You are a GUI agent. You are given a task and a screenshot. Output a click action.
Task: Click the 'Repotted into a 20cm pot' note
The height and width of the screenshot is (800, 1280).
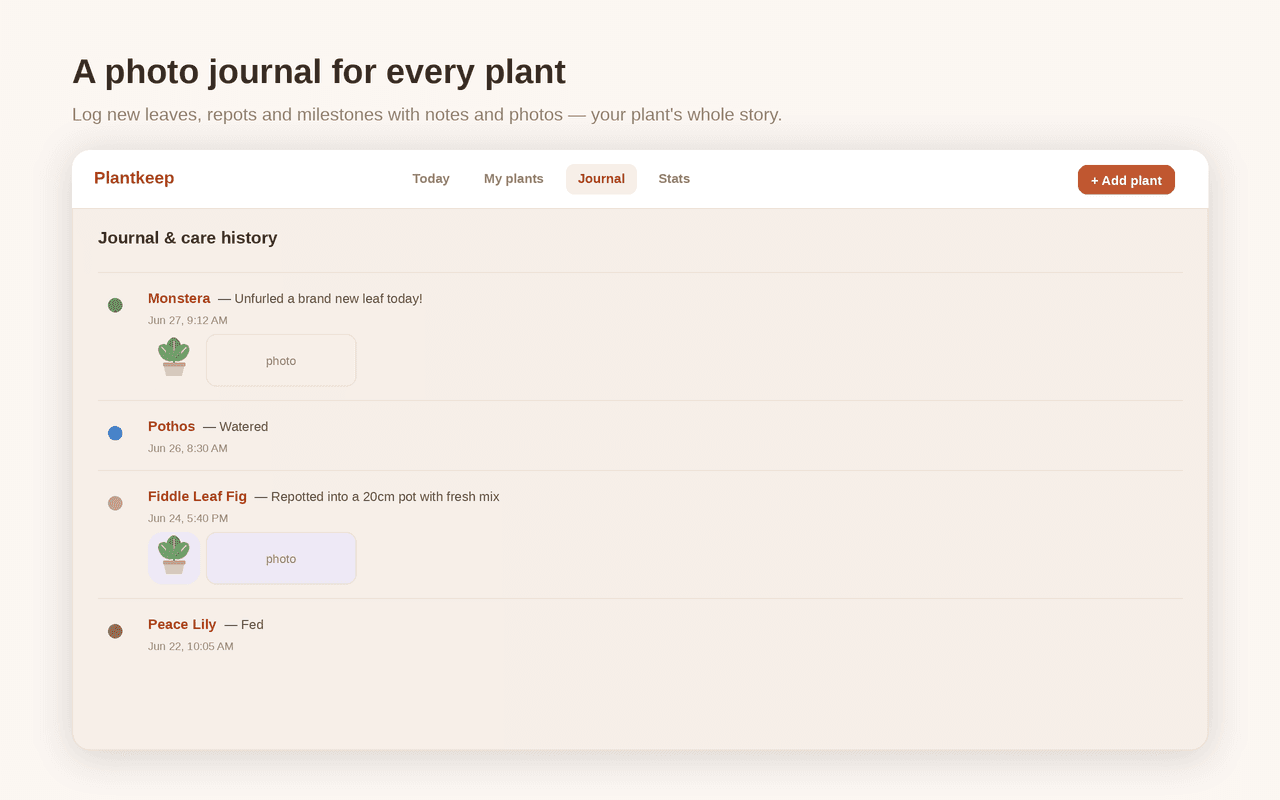[377, 496]
